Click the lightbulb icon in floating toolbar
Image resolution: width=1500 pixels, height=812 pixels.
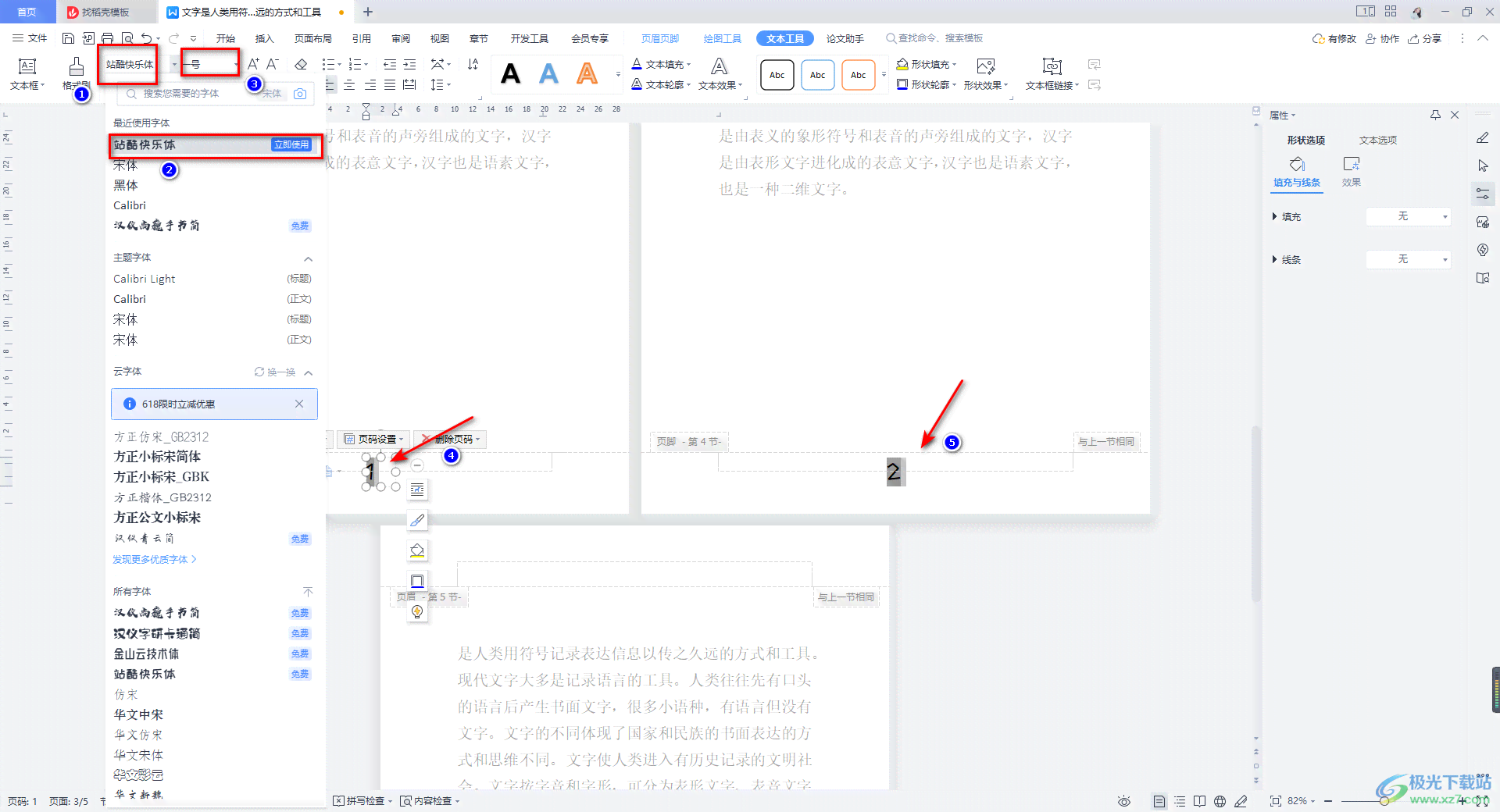pos(417,611)
